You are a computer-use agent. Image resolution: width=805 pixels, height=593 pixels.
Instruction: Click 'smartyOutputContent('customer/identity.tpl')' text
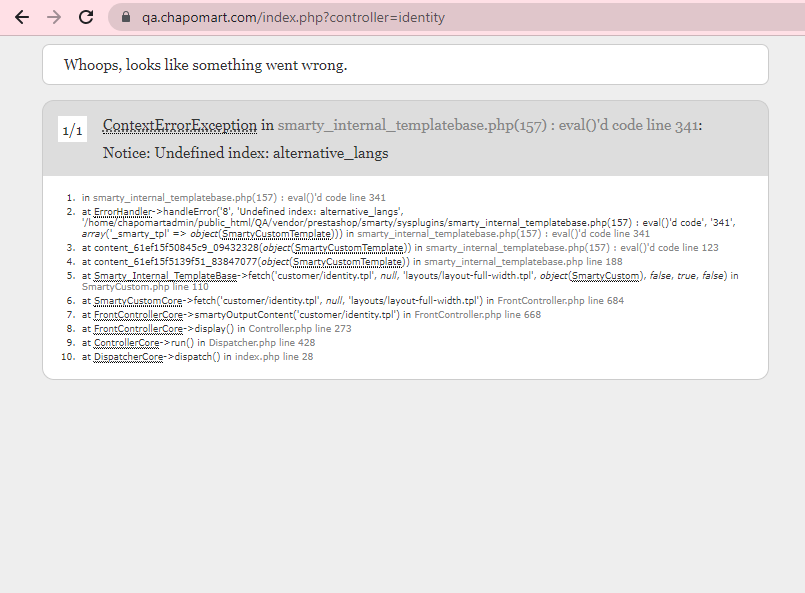[x=297, y=315]
